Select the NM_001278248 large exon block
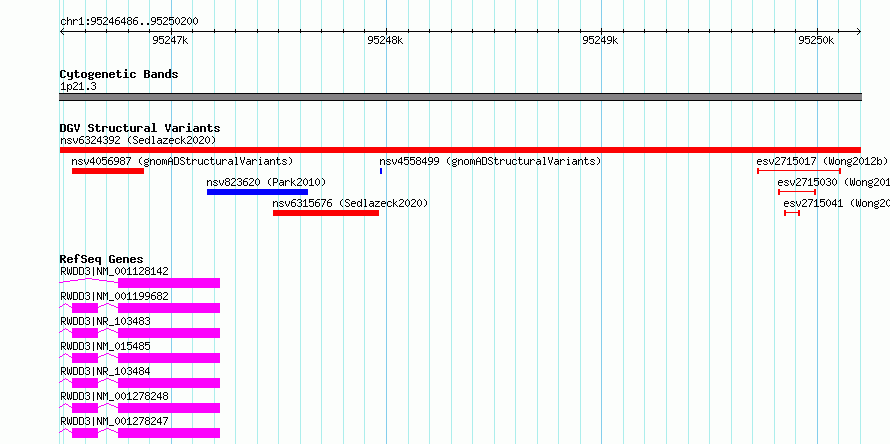Viewport: 890px width, 444px height. coord(169,408)
